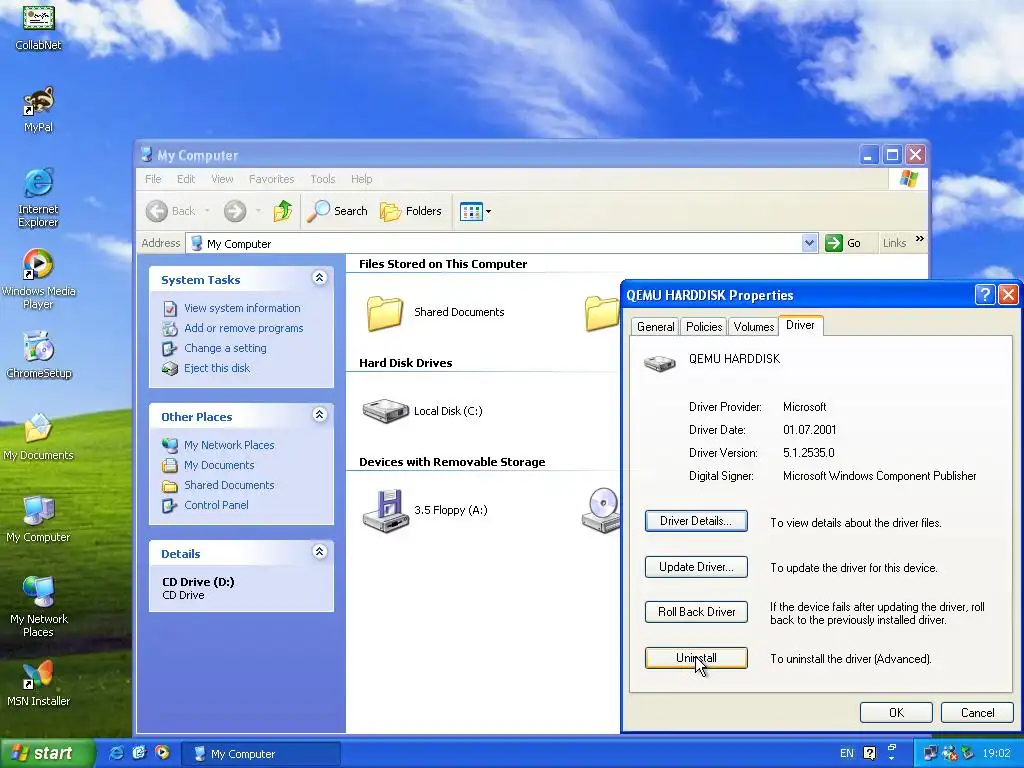The image size is (1024, 768).
Task: Select the partially hidden CD drive icon
Action: click(601, 509)
